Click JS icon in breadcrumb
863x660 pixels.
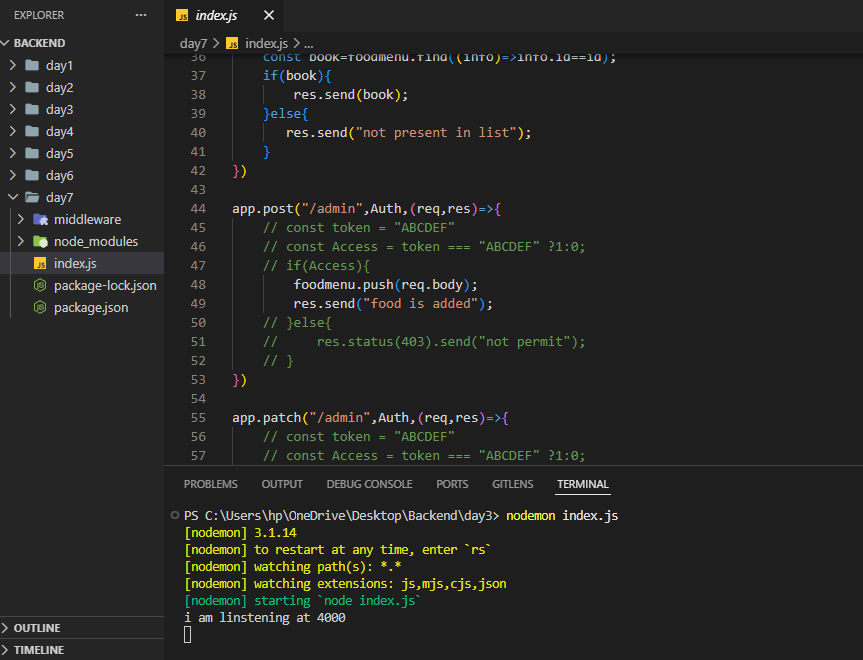(x=232, y=43)
